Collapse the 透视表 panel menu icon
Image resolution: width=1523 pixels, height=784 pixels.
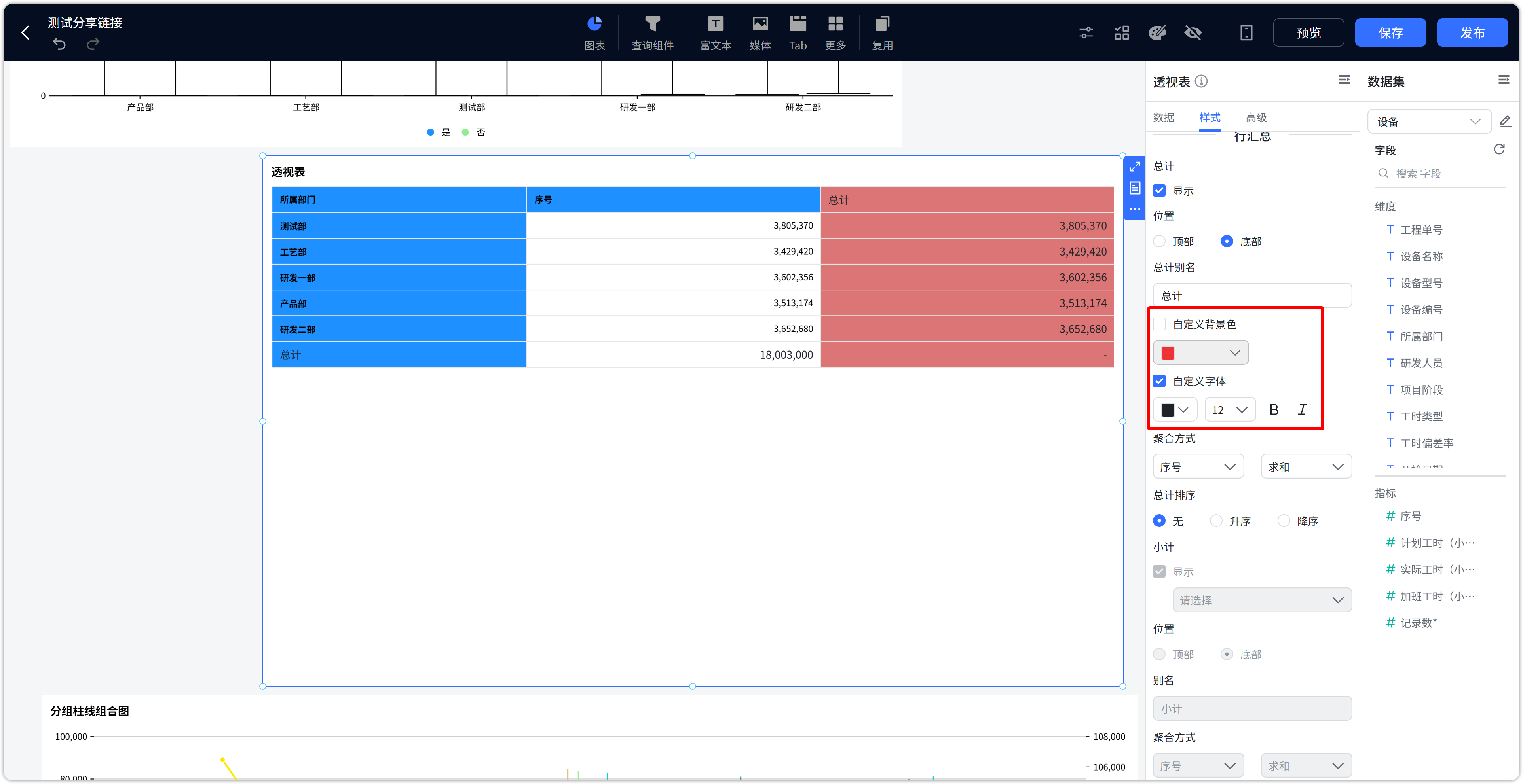pyautogui.click(x=1344, y=80)
